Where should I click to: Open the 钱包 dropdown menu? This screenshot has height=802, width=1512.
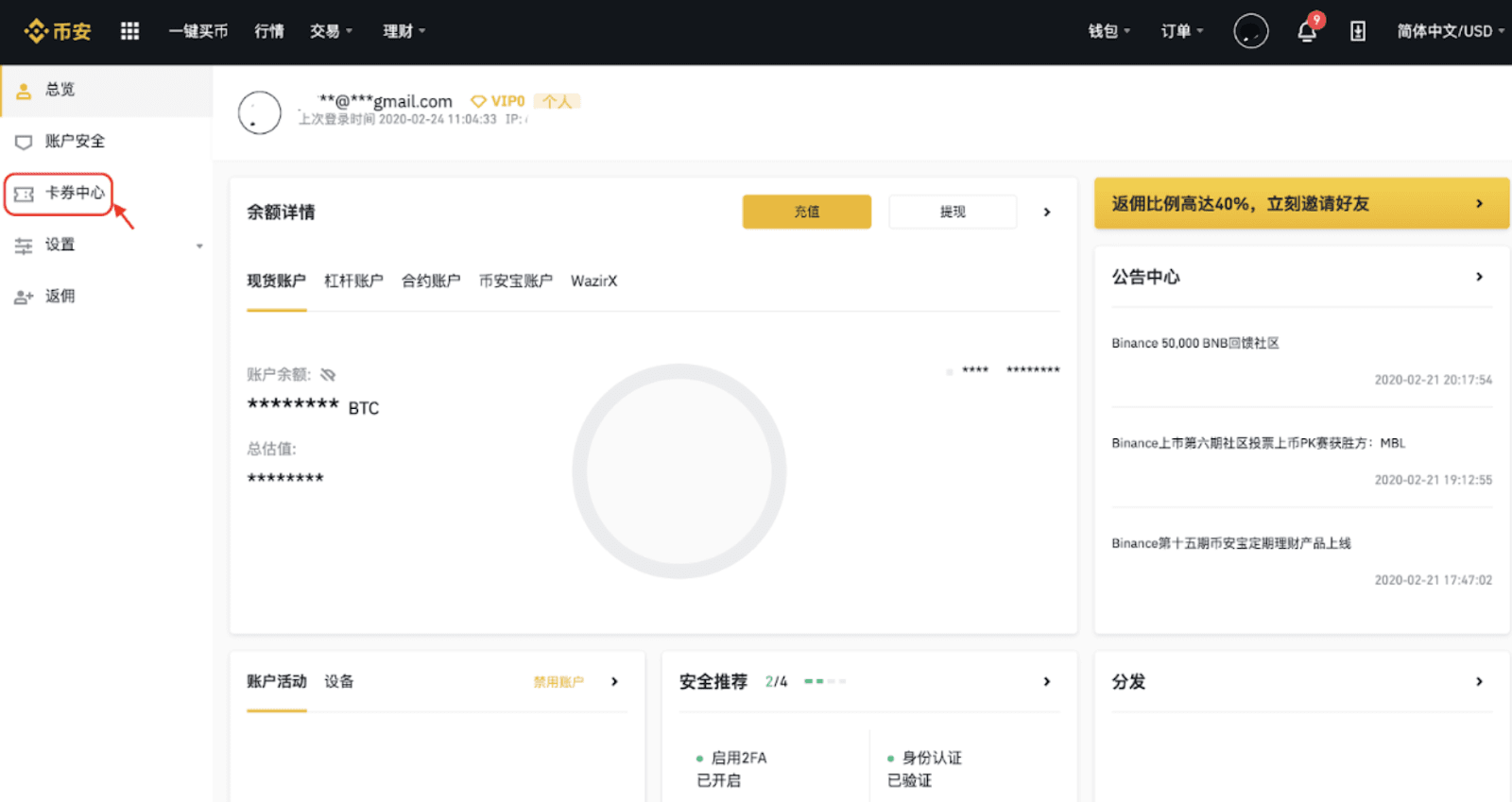point(1108,31)
